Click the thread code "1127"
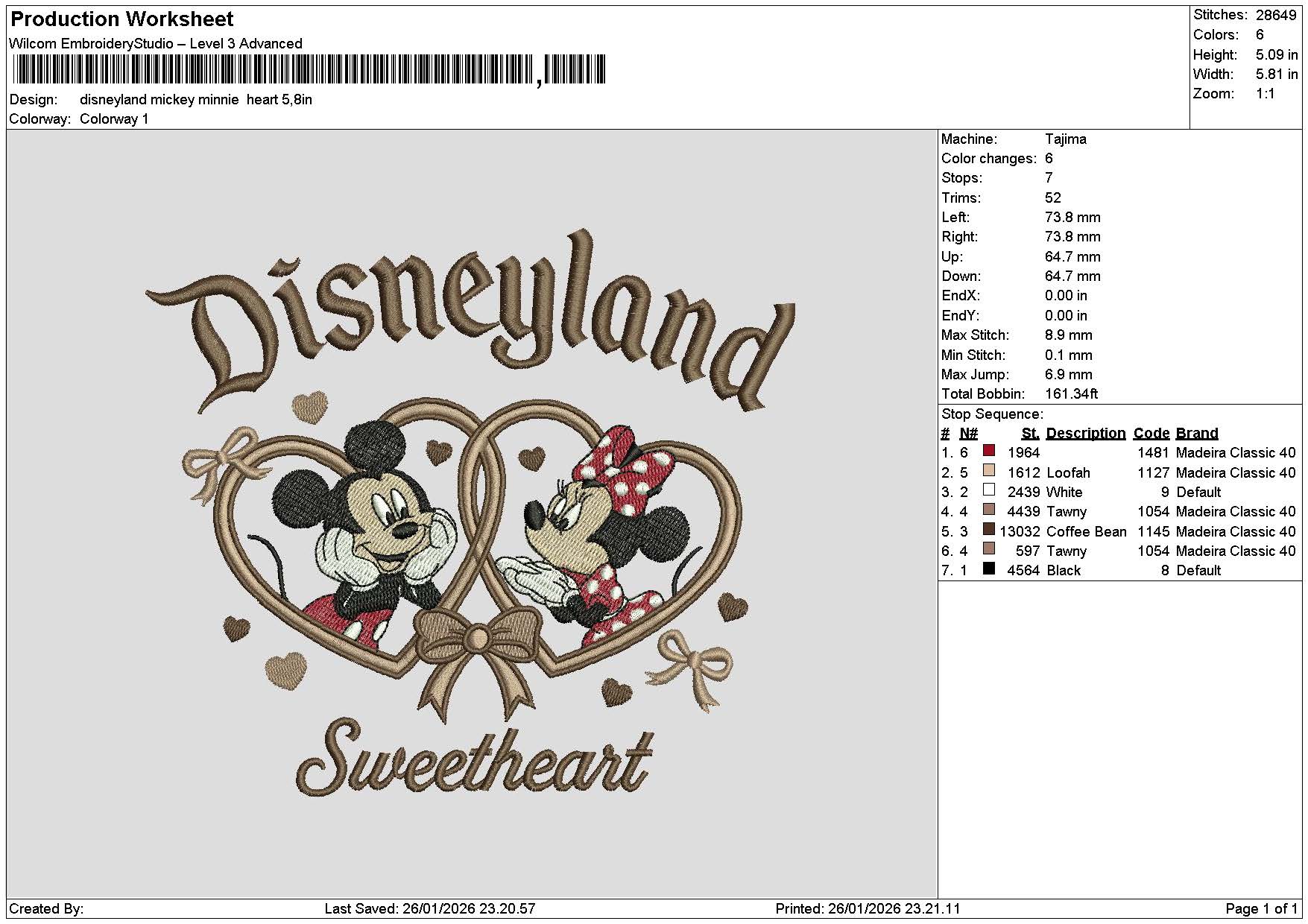Viewport: 1308px width, 924px height. click(1154, 473)
